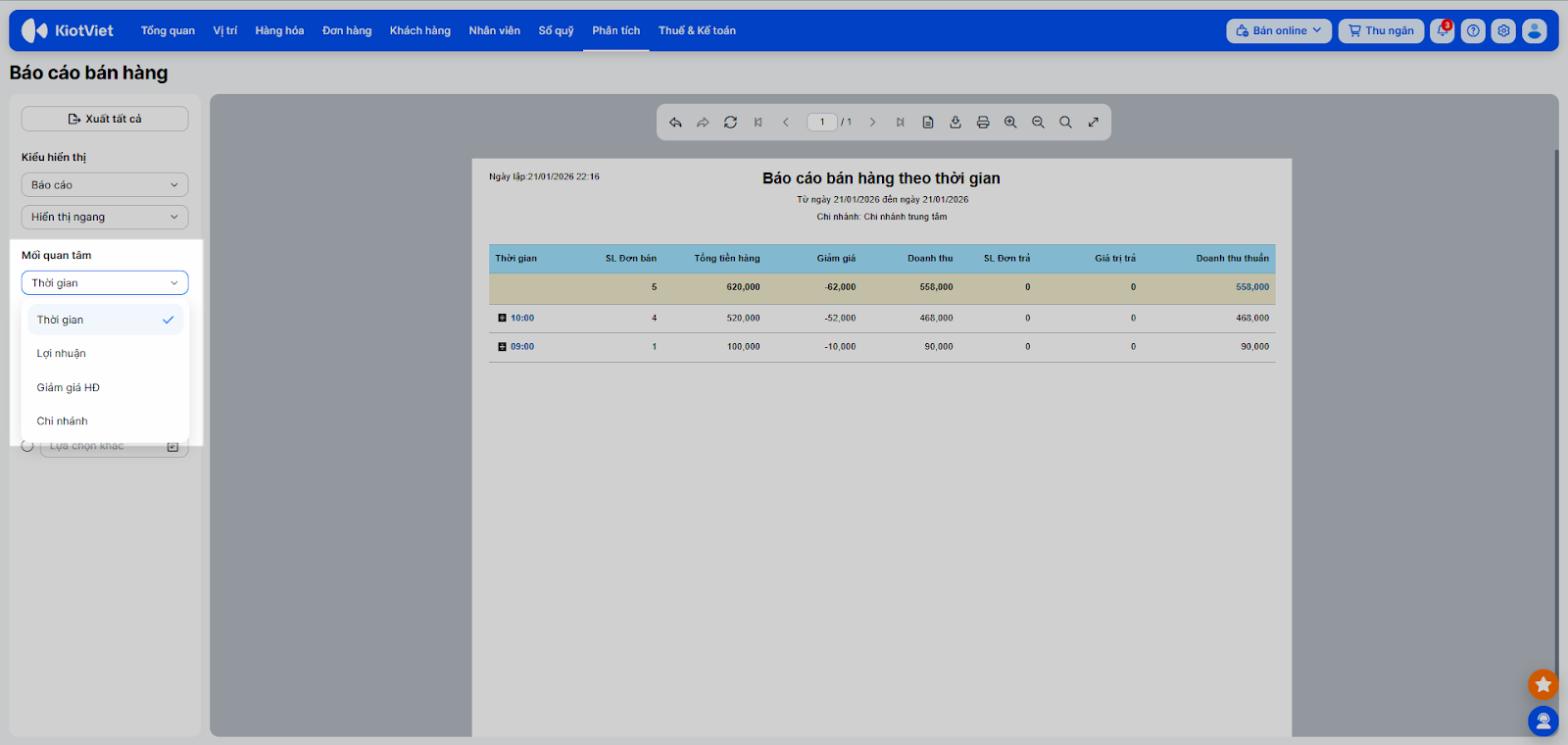This screenshot has width=1568, height=745.
Task: Open the notifications bell
Action: tap(1442, 31)
